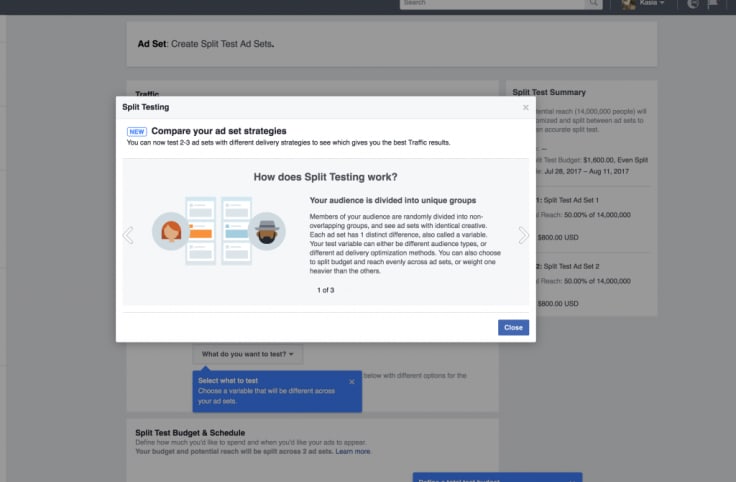Open the globe notifications icon
The image size is (736, 482).
click(x=693, y=4)
